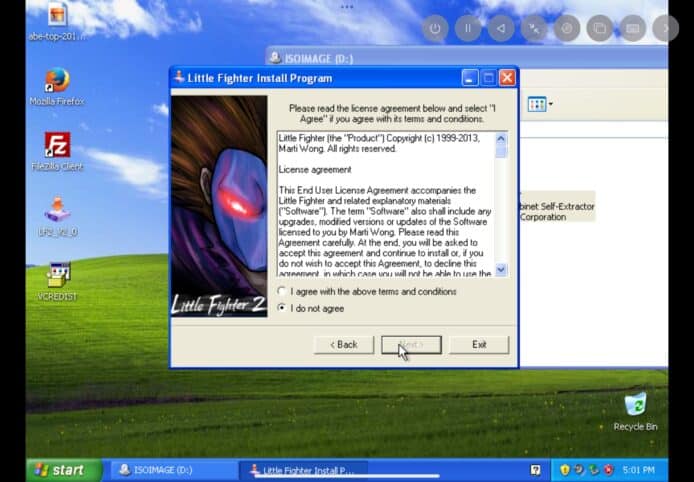Click the Back button in installer

343,344
